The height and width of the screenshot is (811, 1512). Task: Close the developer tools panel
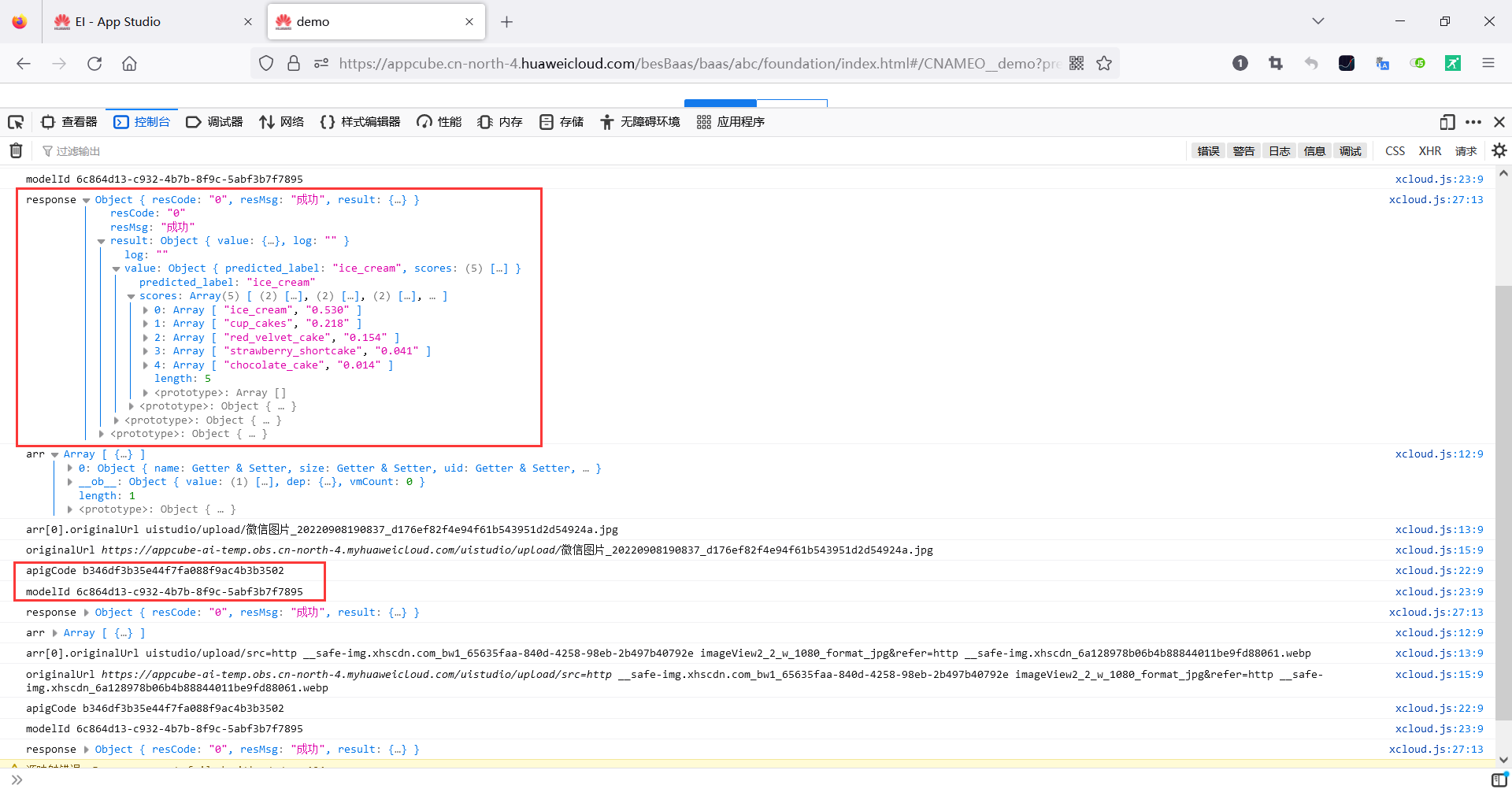pyautogui.click(x=1499, y=122)
